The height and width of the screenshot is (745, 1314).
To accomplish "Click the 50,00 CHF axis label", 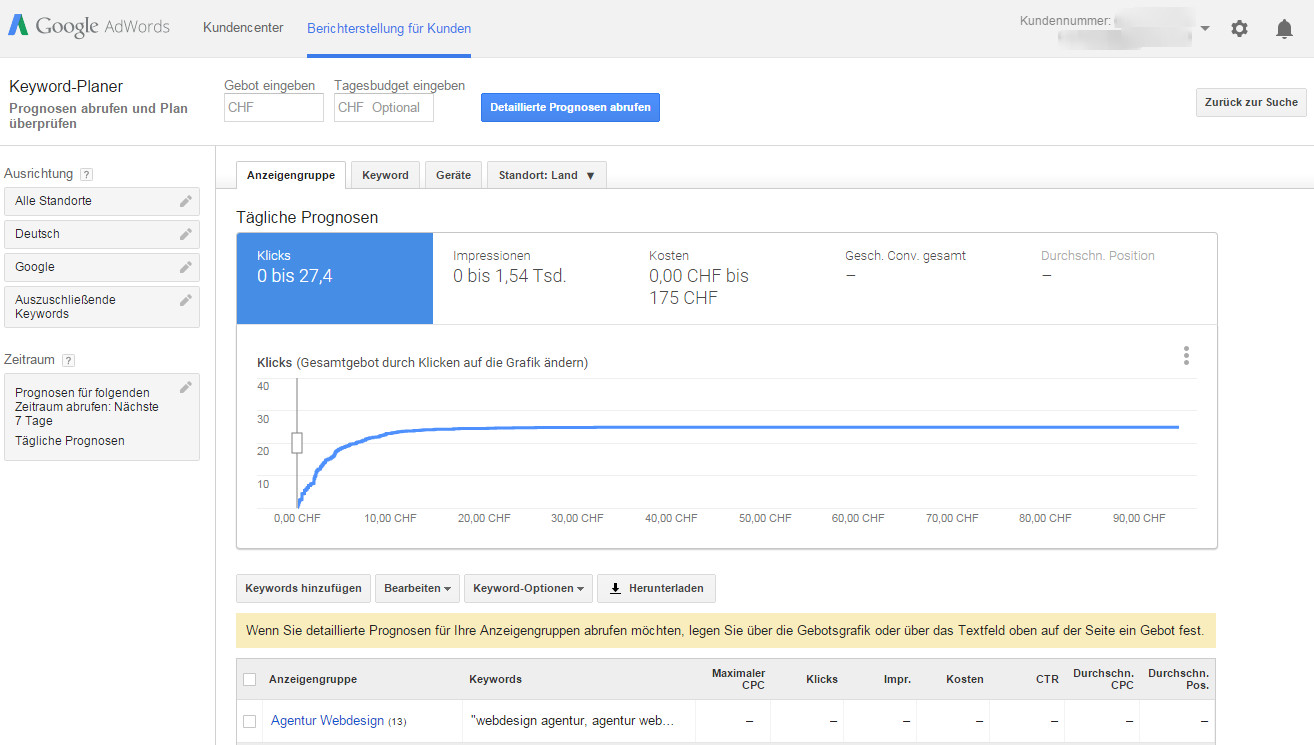I will 765,518.
